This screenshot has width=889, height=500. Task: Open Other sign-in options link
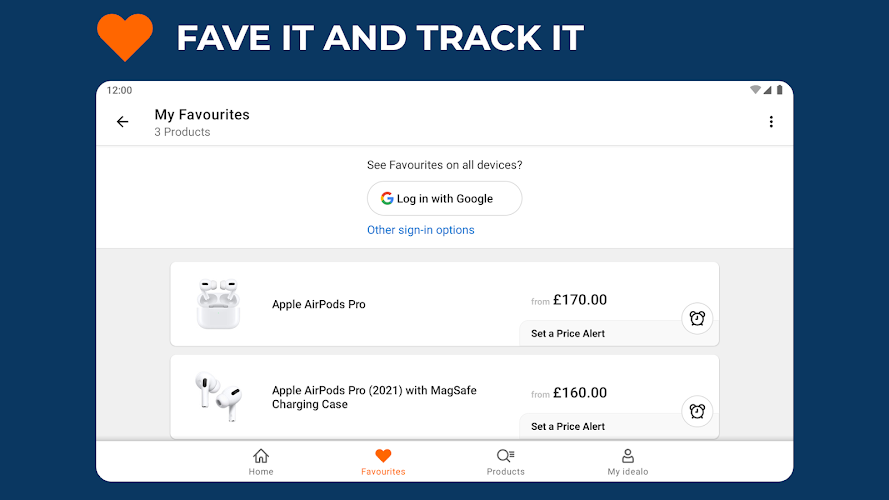click(420, 230)
